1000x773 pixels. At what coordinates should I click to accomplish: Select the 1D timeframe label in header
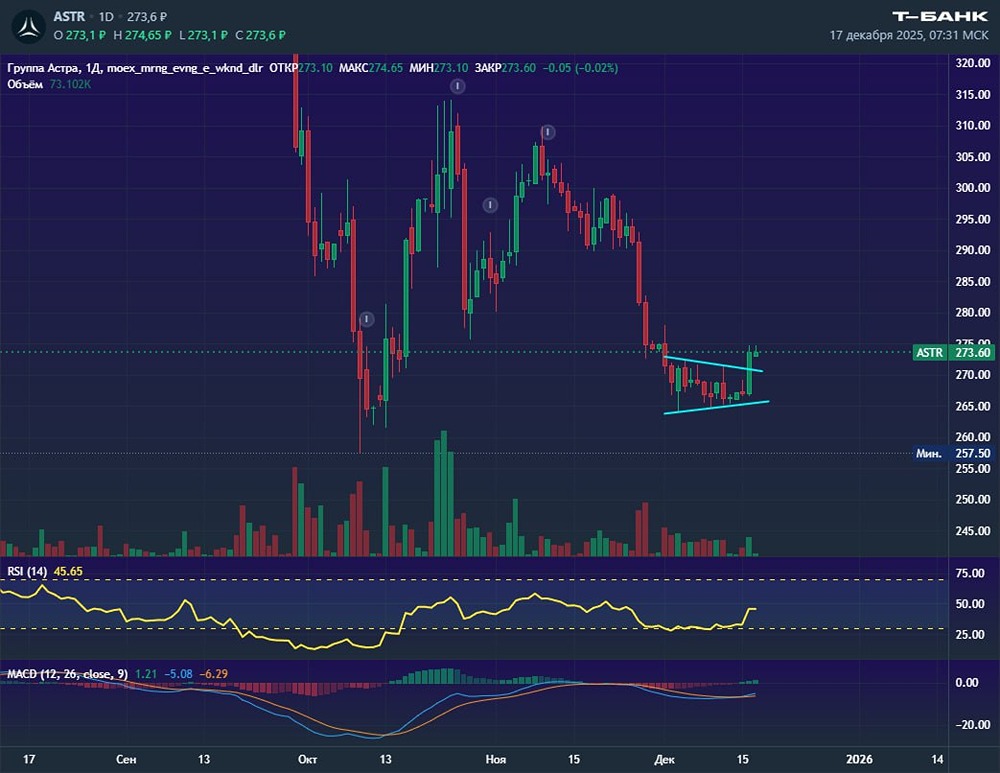coord(106,17)
